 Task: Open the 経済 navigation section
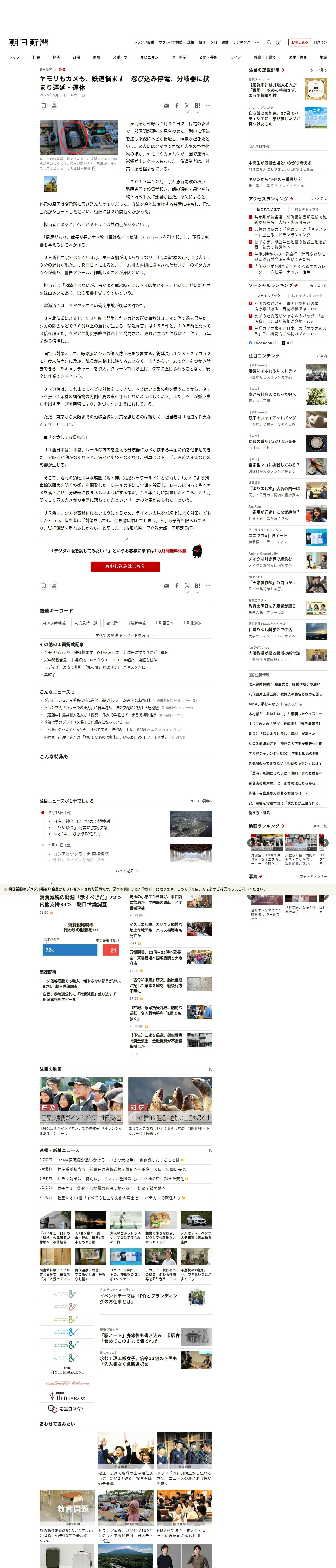pyautogui.click(x=56, y=57)
